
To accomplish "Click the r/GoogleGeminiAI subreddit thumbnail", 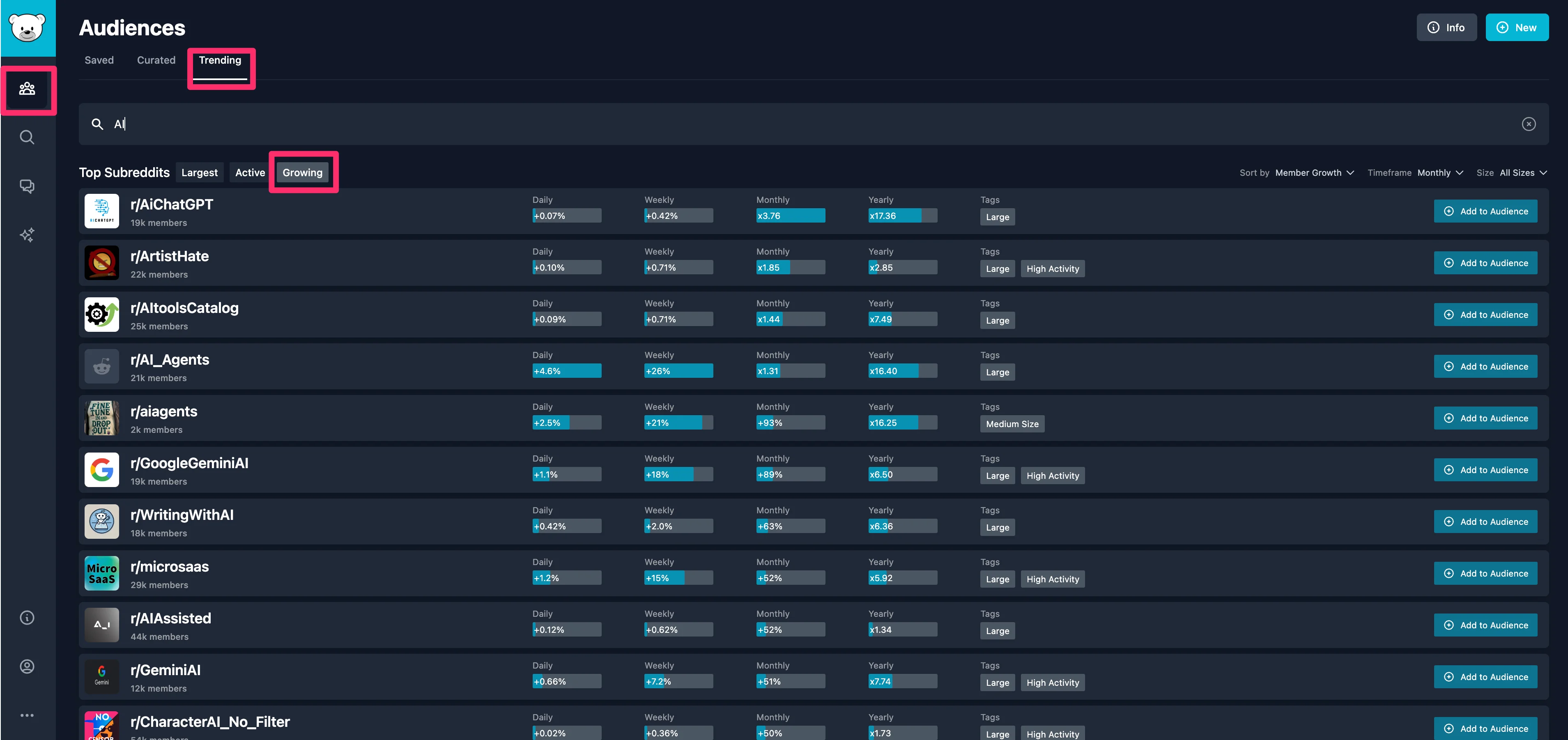I will click(102, 470).
